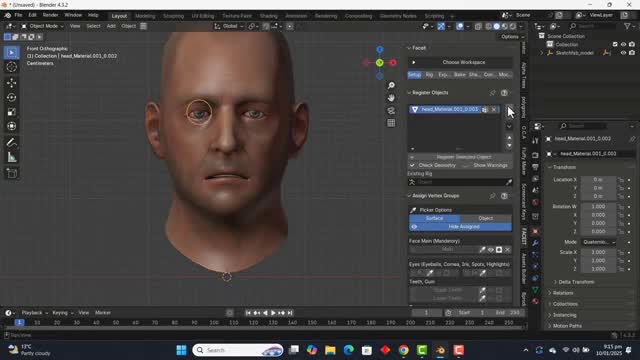Toggle Sketchfab_model visibility eye in outliner
The height and width of the screenshot is (360, 640).
pos(623,53)
